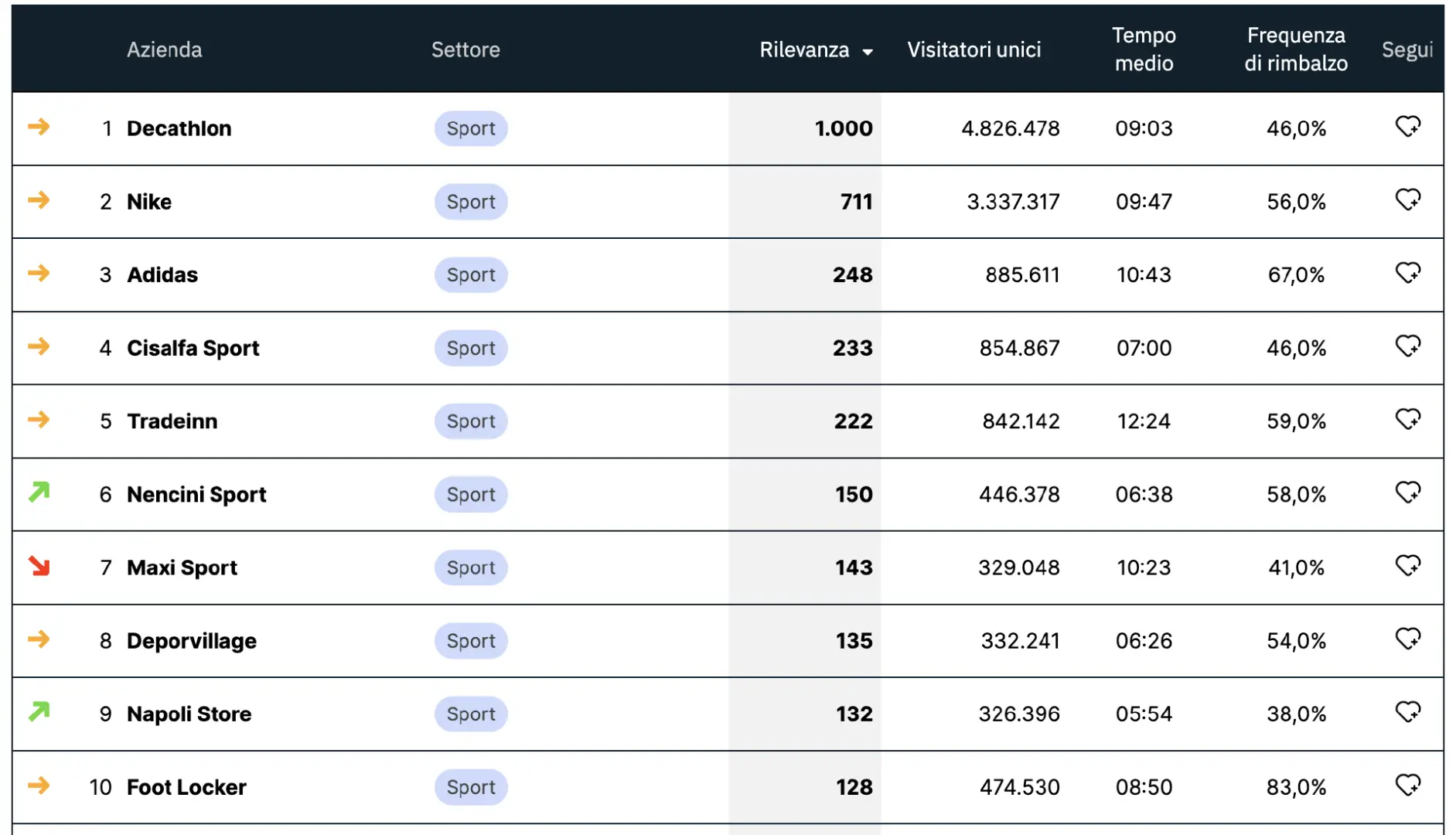Viewport: 1456px width, 835px height.
Task: Select unique visitors 885.611 for Adidas
Action: tap(1022, 274)
